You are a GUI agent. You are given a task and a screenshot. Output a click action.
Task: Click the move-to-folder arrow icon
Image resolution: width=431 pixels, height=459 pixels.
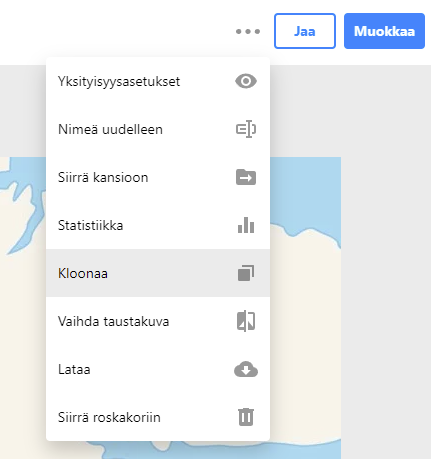point(246,177)
